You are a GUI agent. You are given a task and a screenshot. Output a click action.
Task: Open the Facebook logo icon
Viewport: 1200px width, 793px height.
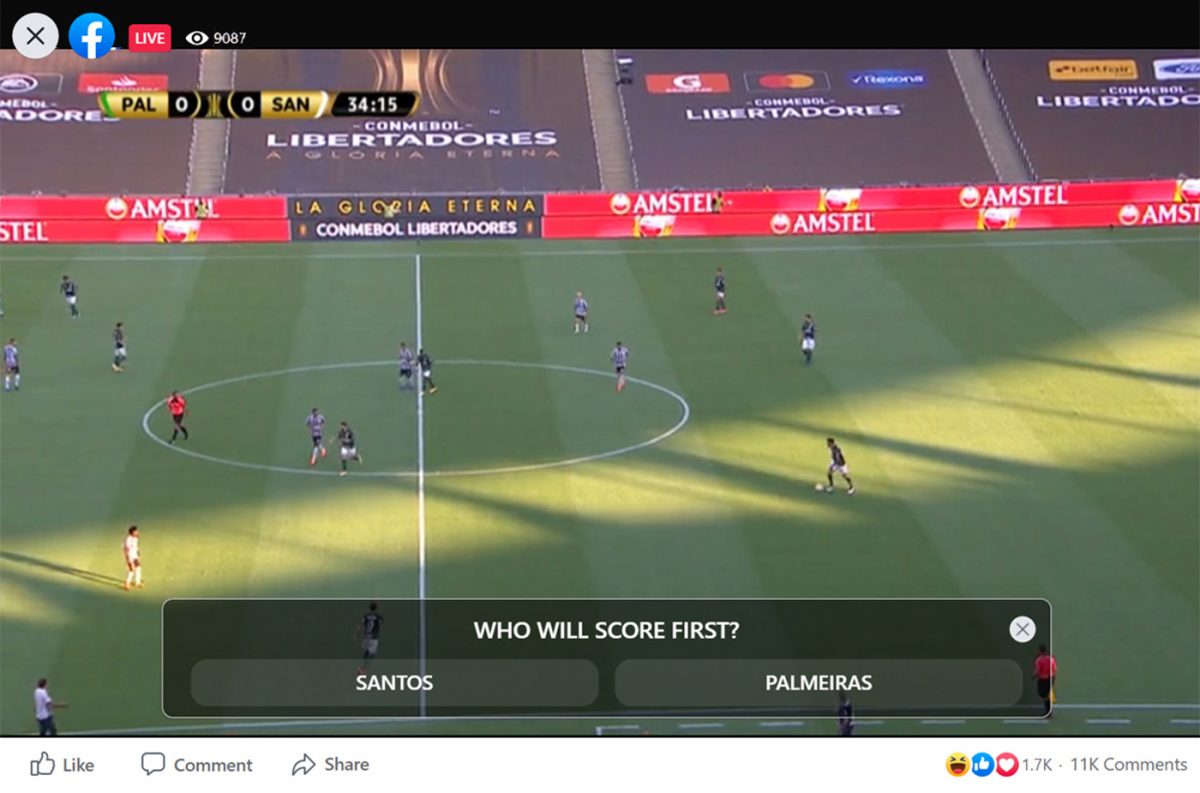pyautogui.click(x=92, y=36)
